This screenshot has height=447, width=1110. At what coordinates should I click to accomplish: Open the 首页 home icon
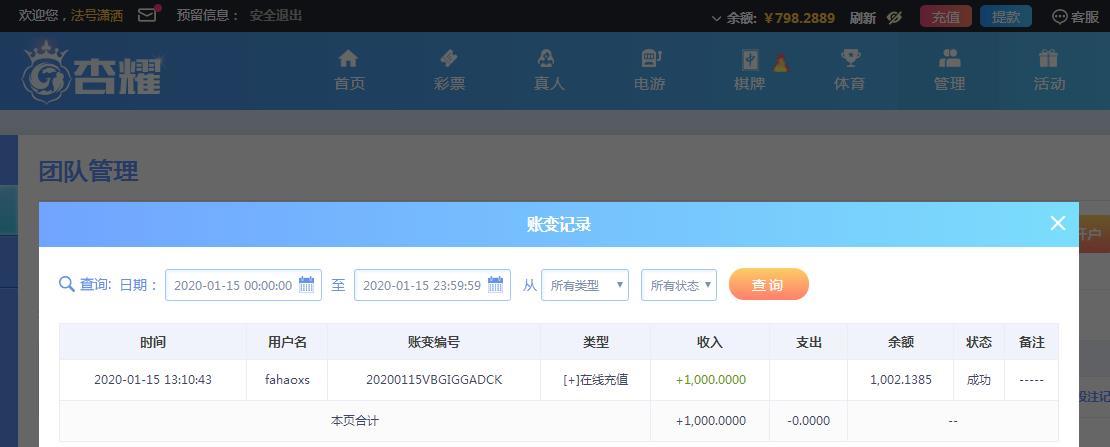349,59
